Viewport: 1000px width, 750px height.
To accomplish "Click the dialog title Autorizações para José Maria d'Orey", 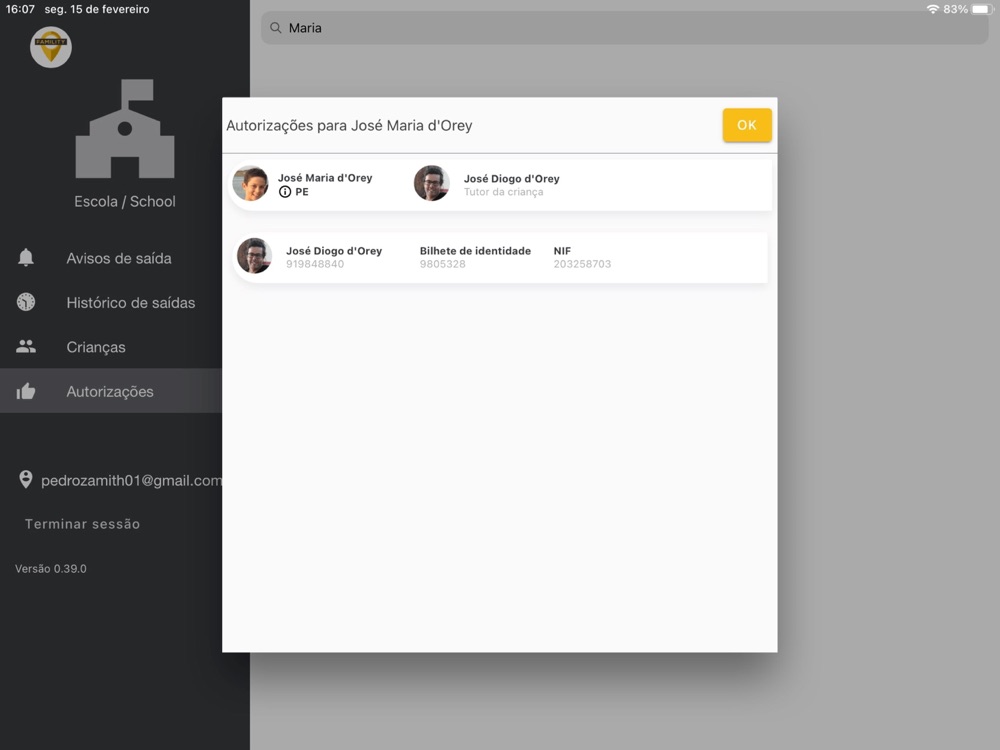I will point(349,126).
